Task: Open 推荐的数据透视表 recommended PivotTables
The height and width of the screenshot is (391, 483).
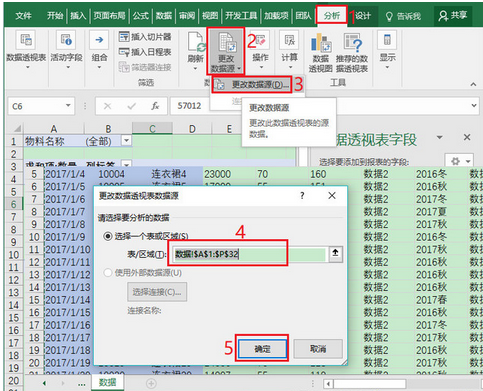Action: (352, 53)
